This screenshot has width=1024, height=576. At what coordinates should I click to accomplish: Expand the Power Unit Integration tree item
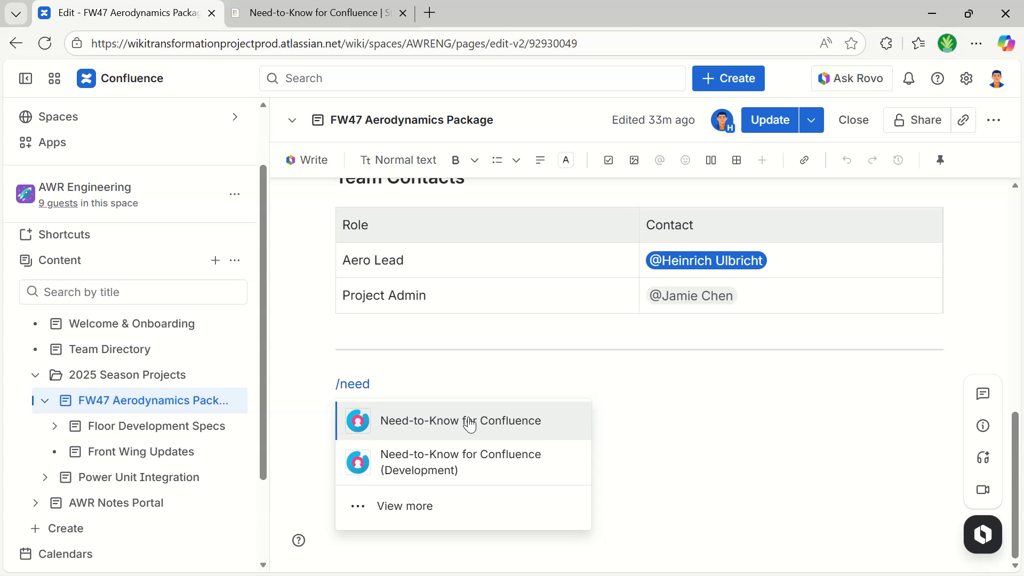45,478
